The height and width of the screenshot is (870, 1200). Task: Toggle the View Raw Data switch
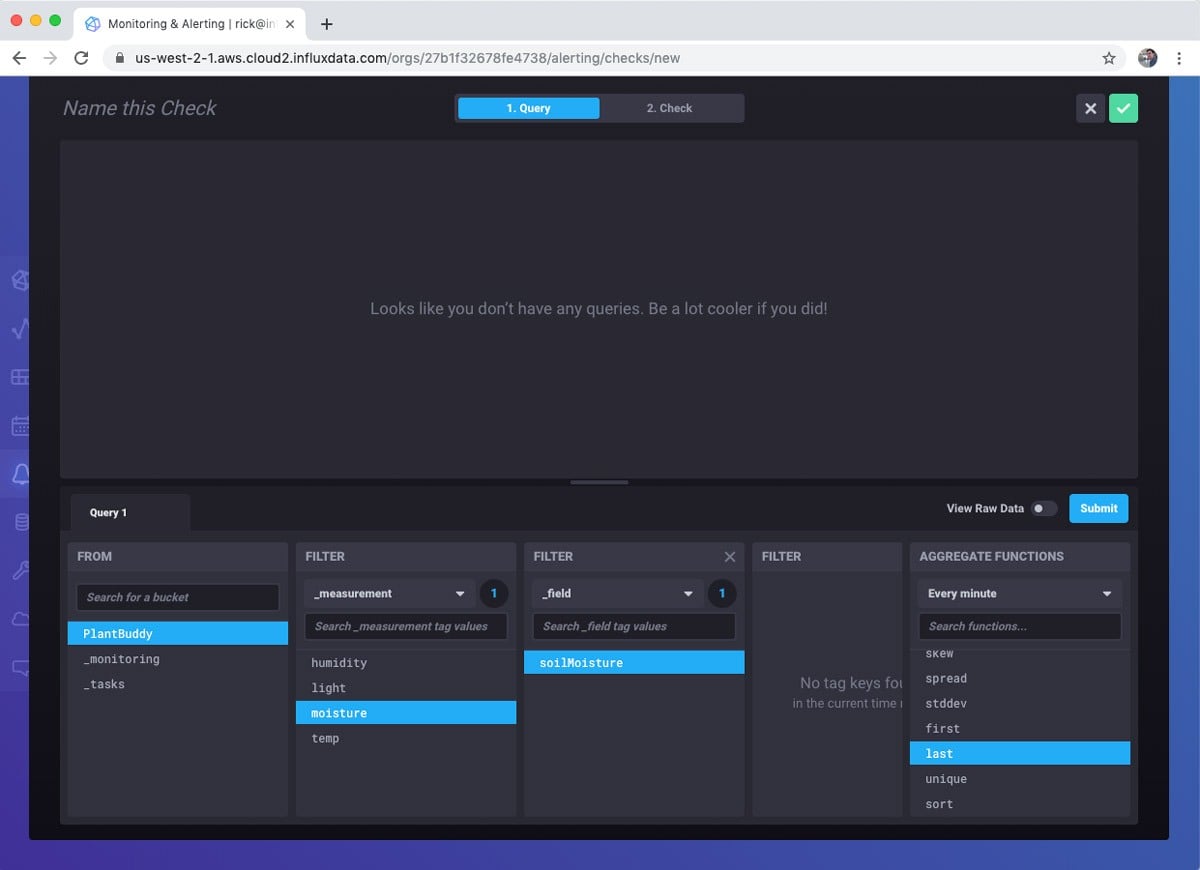[1045, 508]
